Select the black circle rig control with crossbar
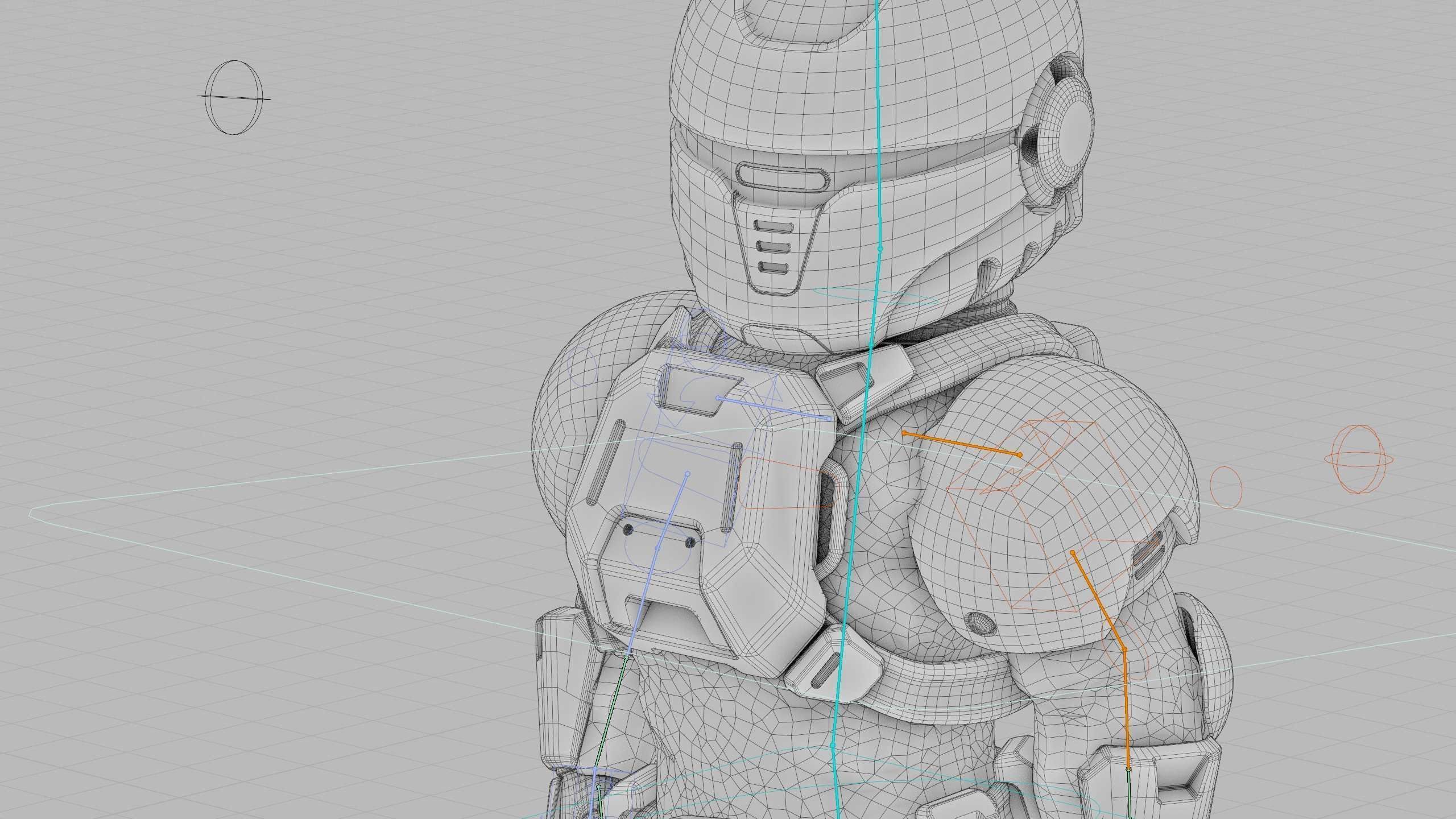Image resolution: width=1456 pixels, height=819 pixels. click(233, 98)
